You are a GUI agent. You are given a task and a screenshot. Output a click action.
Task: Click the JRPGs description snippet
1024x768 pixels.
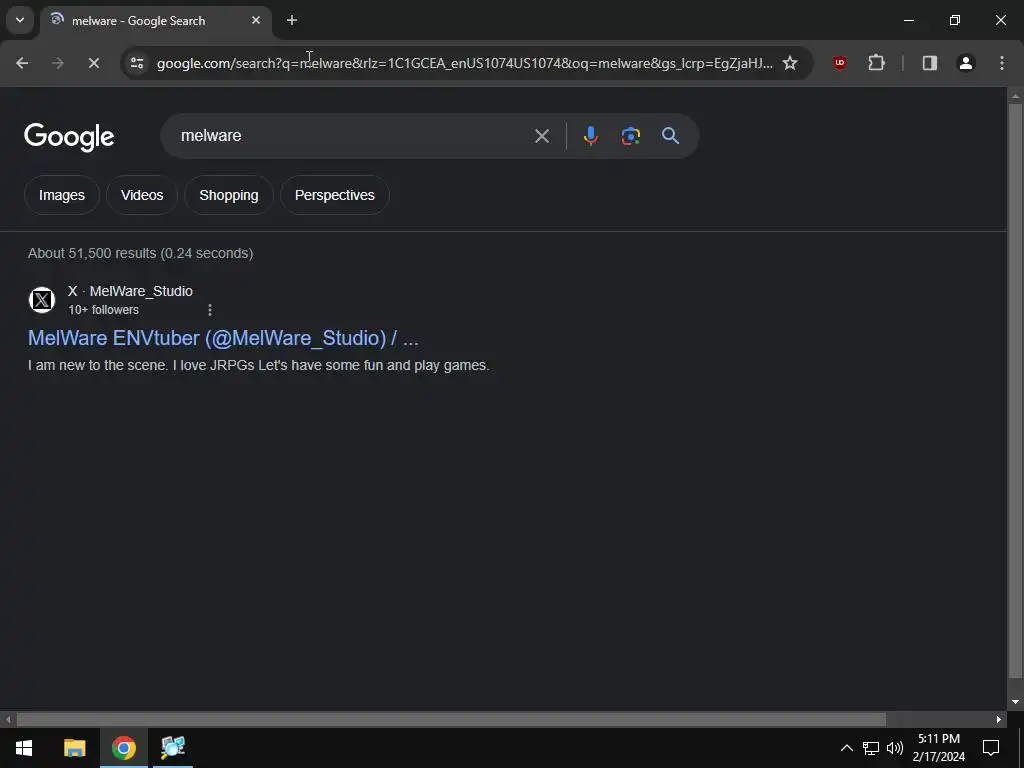[x=259, y=365]
